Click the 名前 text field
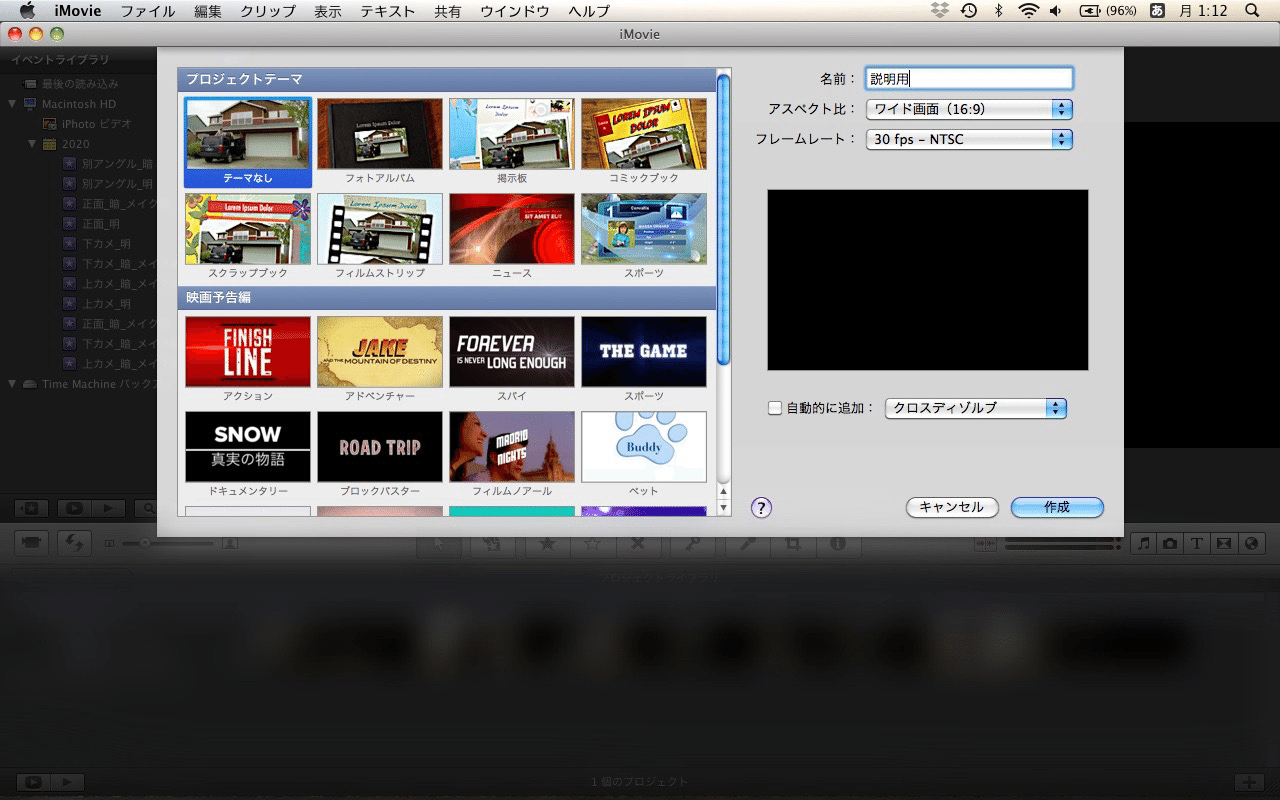The image size is (1280, 800). pyautogui.click(x=969, y=79)
